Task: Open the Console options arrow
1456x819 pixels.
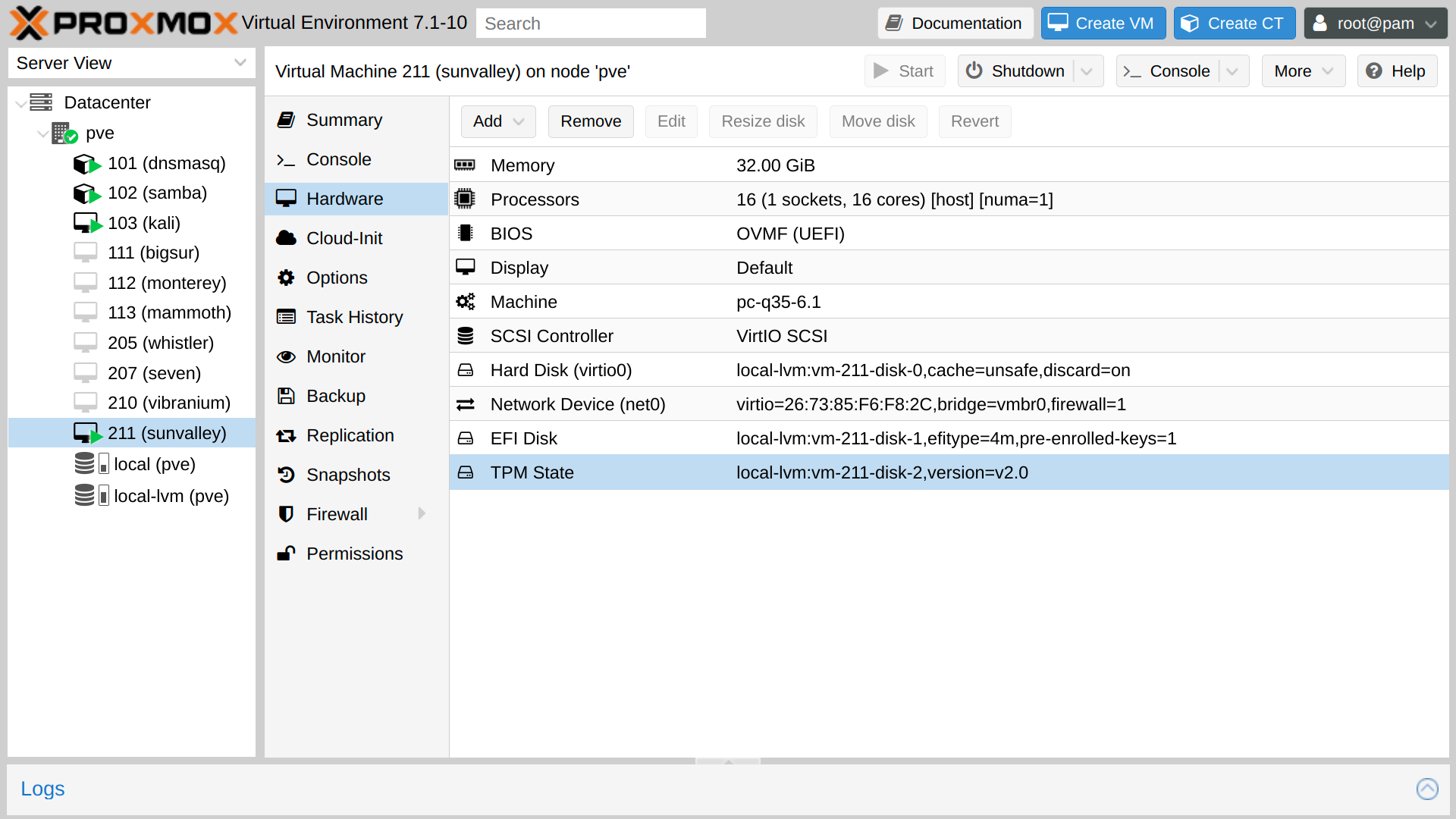Action: 1233,71
